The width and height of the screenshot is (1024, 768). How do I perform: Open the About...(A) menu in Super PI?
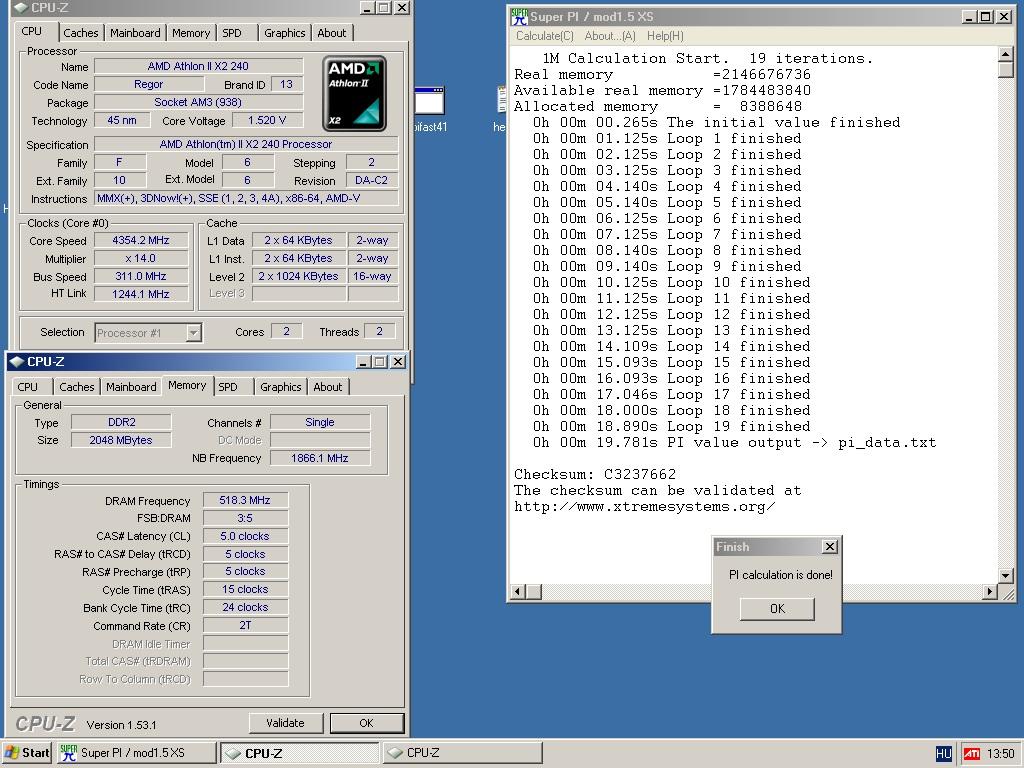click(610, 36)
